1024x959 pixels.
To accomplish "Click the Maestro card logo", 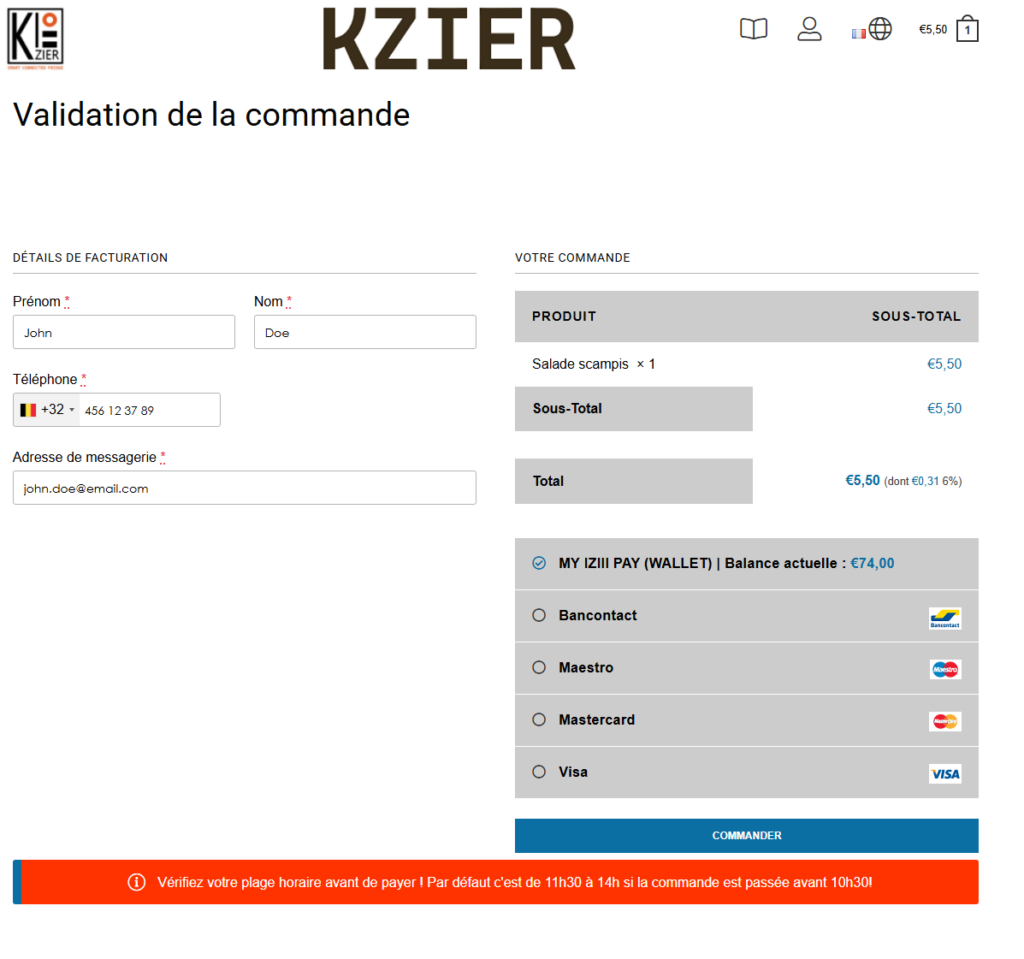I will [x=944, y=669].
